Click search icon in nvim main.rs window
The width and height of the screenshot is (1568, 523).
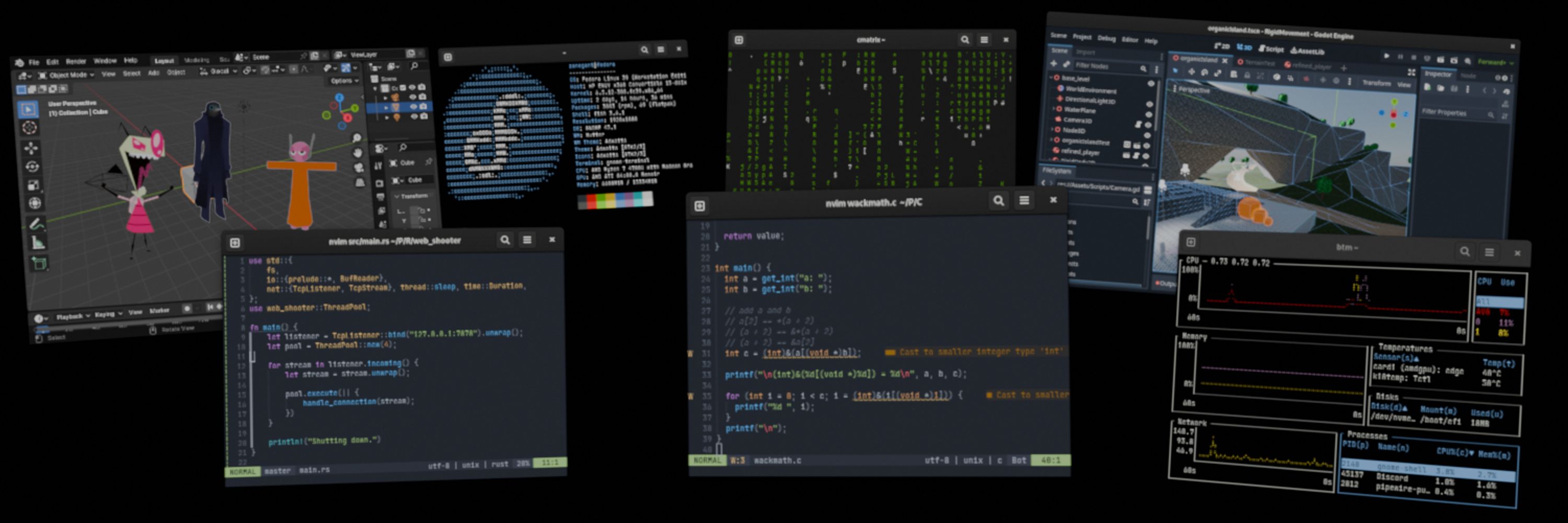(504, 240)
